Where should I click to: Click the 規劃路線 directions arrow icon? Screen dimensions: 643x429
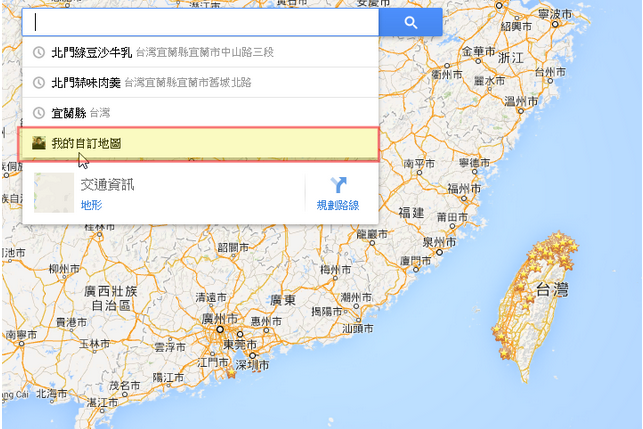coord(338,184)
